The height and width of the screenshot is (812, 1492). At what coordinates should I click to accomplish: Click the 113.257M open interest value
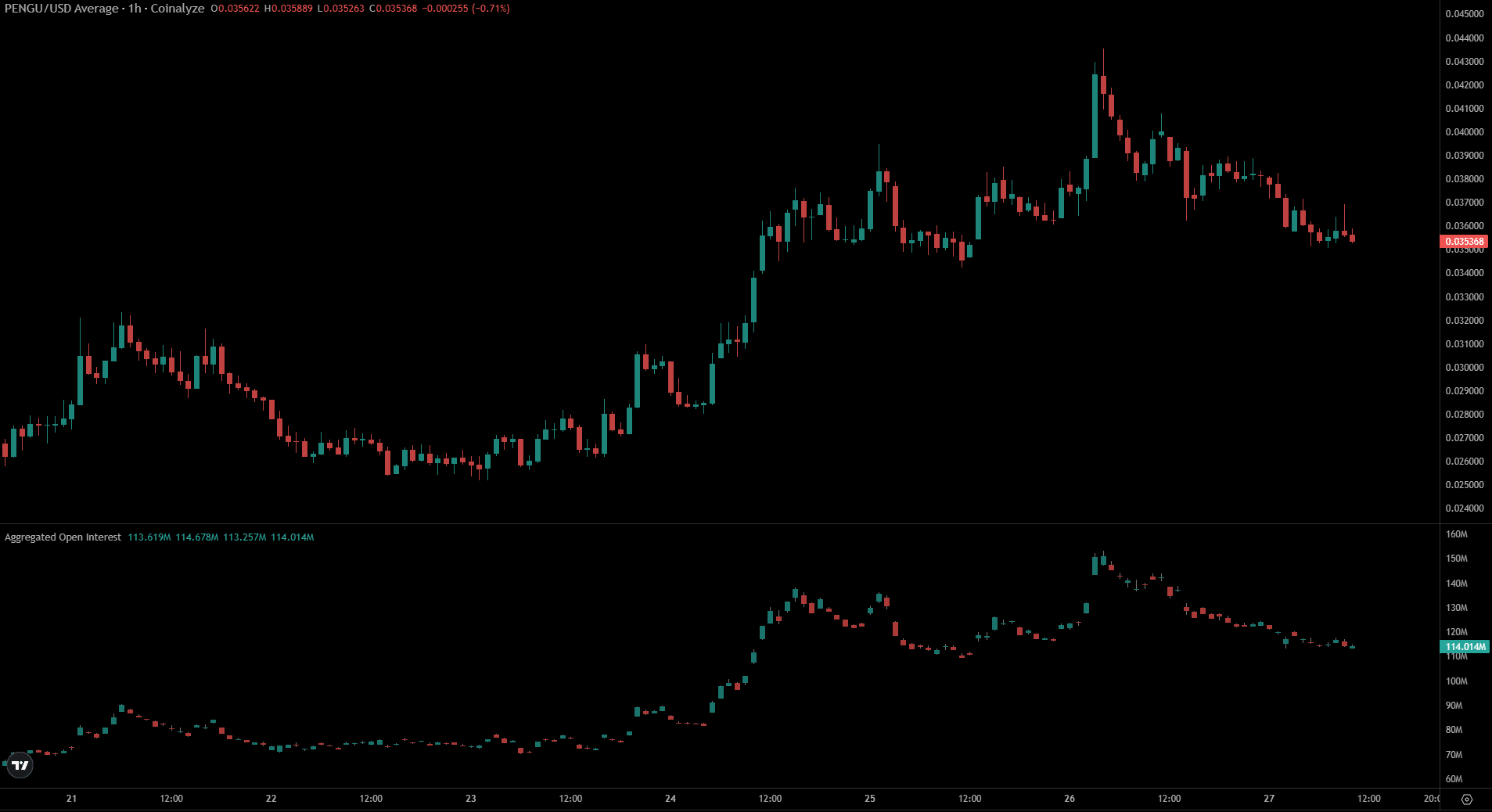pos(245,537)
